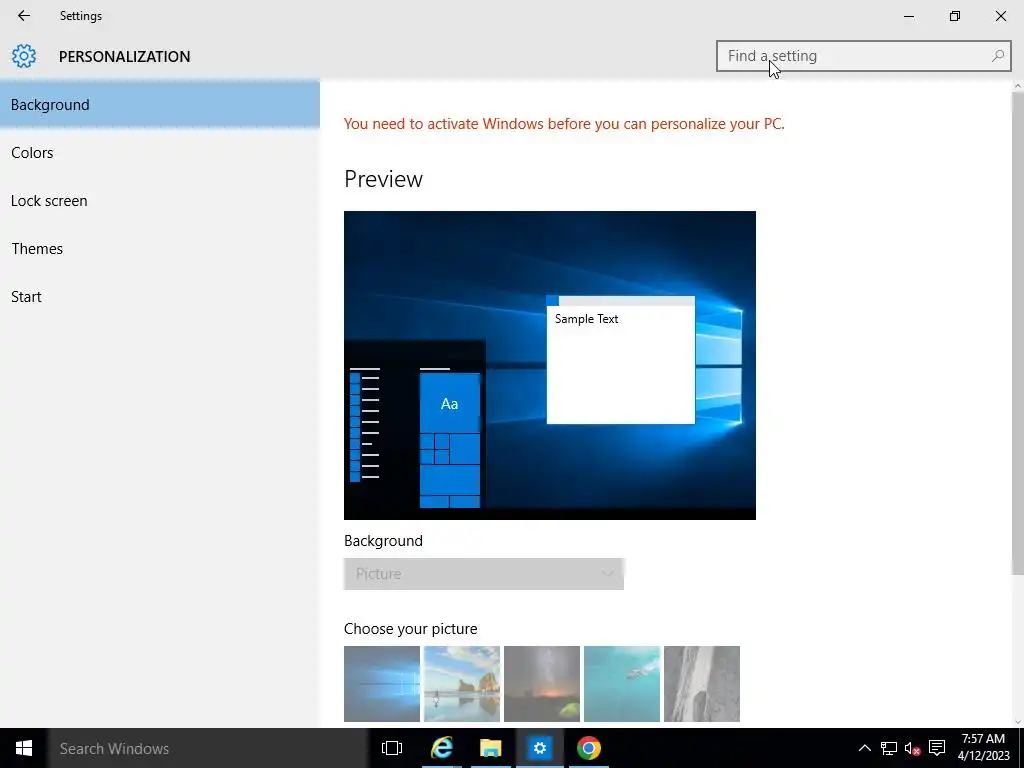
Task: Click the taskbar clock showing 7:57 AM
Action: pos(983,748)
